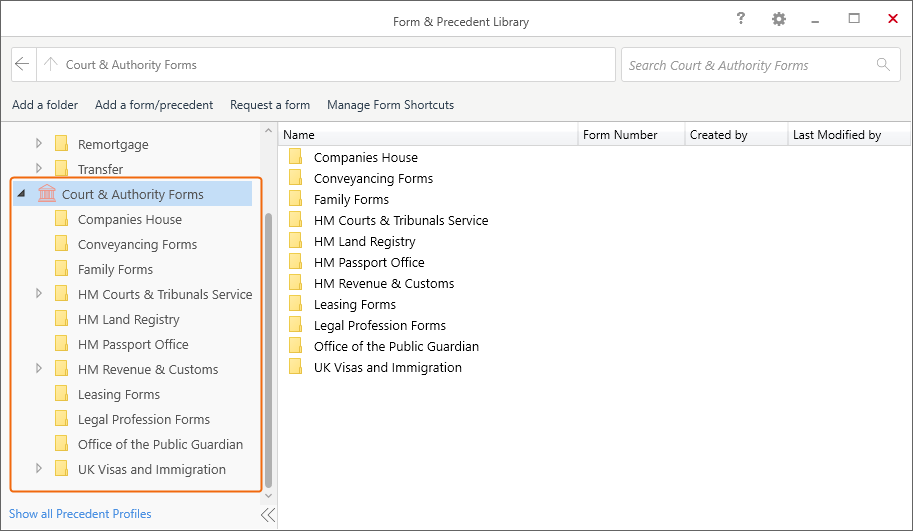
Task: Click Show all Precedent Profiles link
Action: pyautogui.click(x=80, y=514)
